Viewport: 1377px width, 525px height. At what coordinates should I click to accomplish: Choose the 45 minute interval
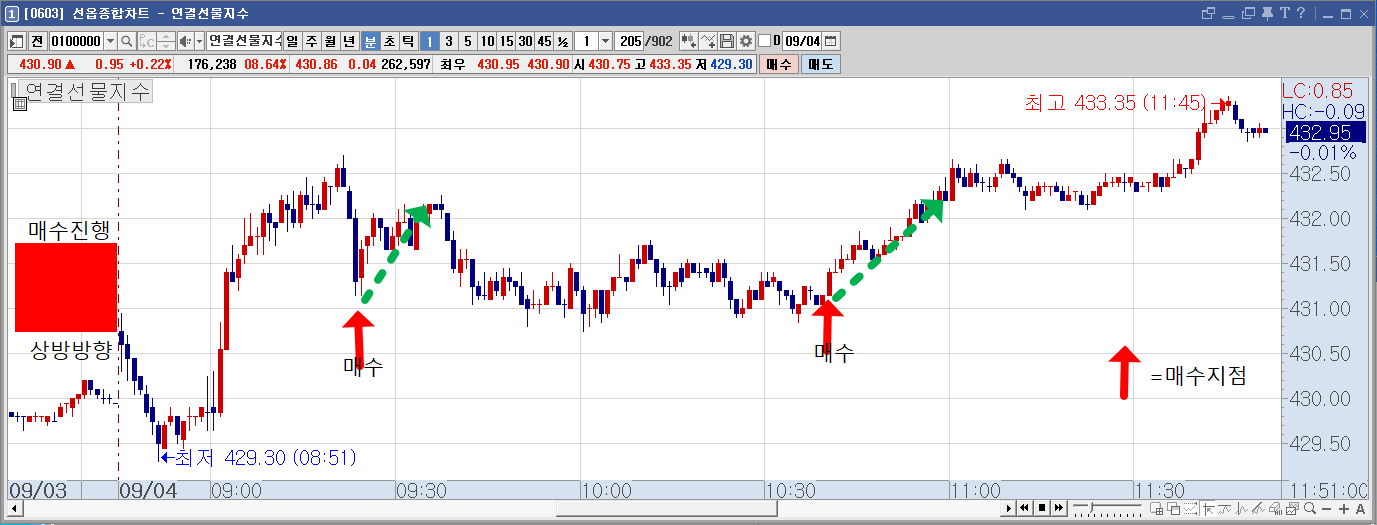coord(544,41)
